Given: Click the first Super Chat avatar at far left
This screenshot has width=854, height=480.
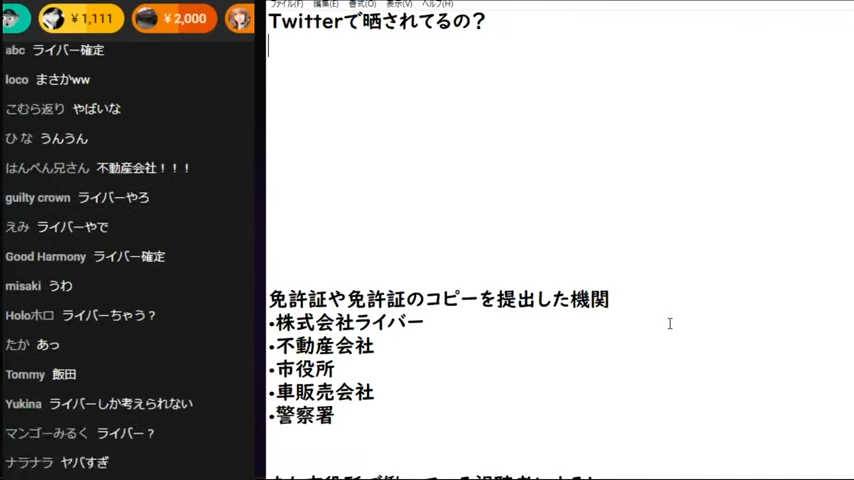Looking at the screenshot, I should (x=11, y=17).
